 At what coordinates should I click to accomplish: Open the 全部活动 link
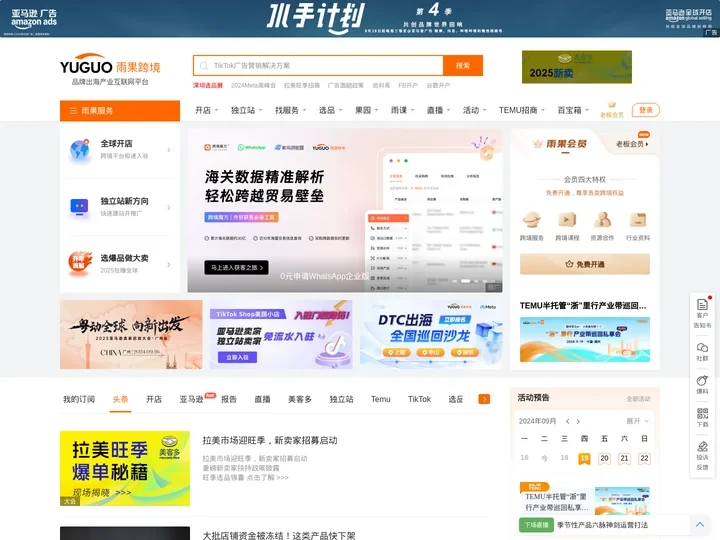click(x=638, y=399)
